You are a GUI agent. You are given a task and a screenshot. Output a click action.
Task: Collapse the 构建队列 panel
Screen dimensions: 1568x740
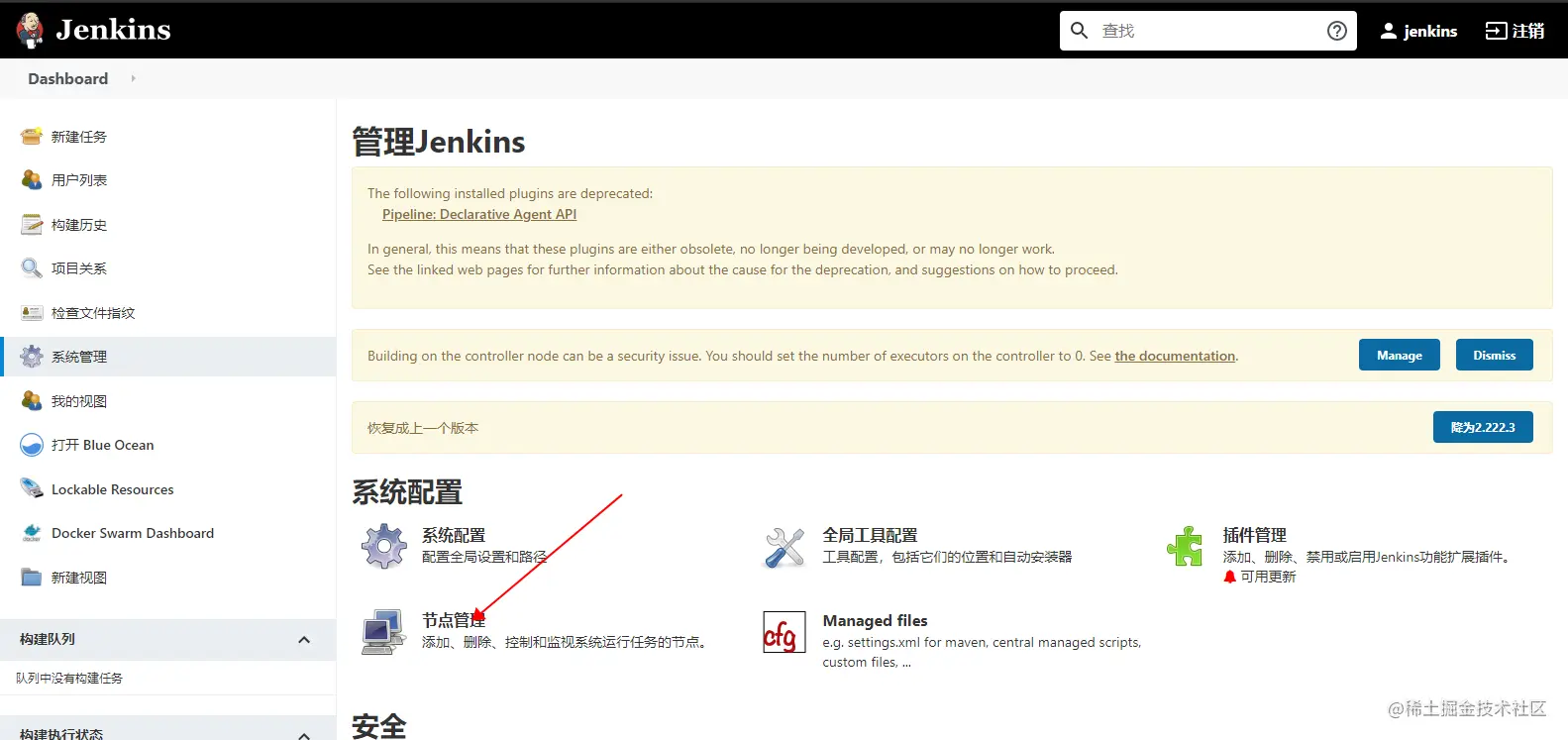tap(304, 640)
